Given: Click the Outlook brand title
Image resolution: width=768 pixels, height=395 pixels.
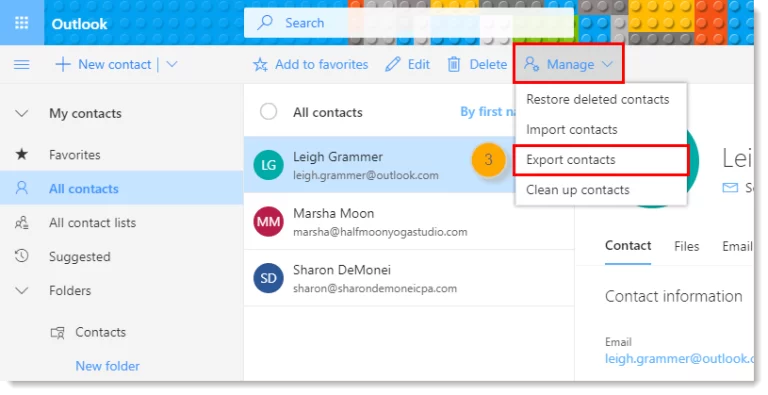Looking at the screenshot, I should coord(79,24).
